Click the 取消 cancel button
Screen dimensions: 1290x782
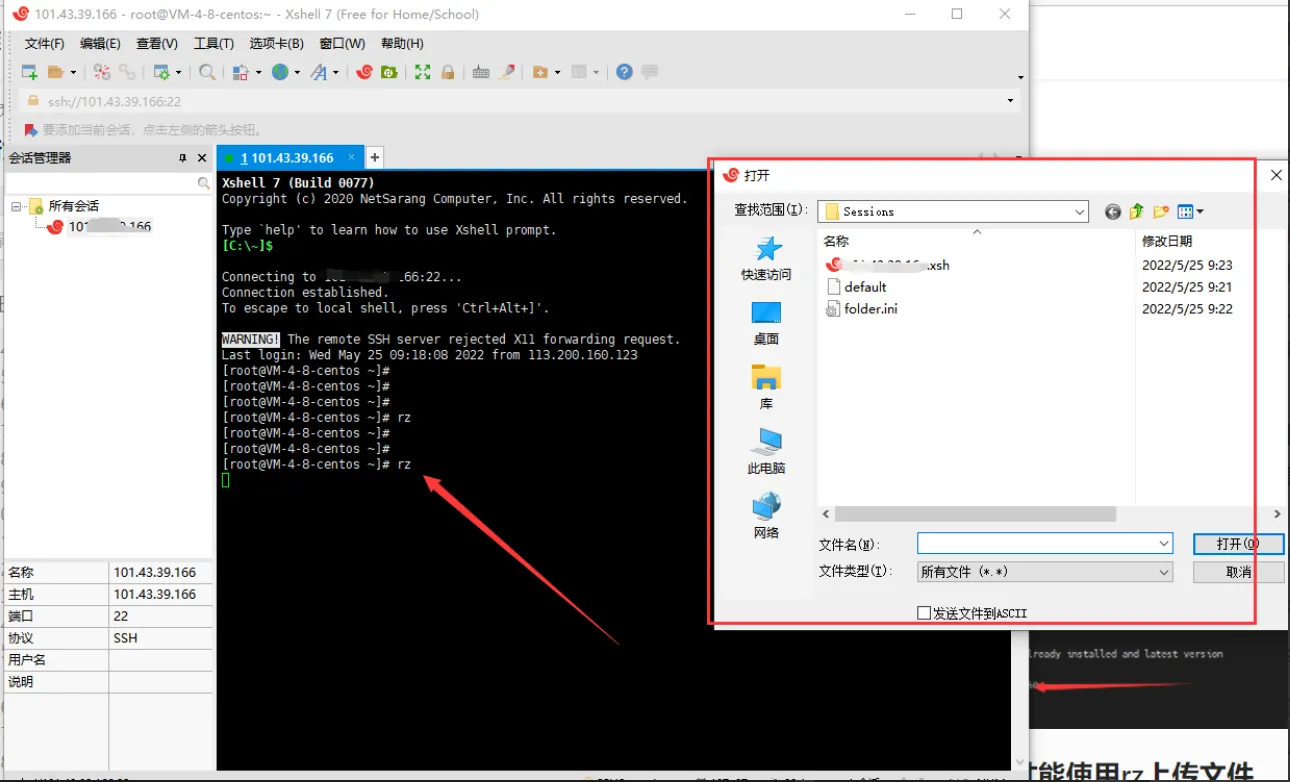1238,572
